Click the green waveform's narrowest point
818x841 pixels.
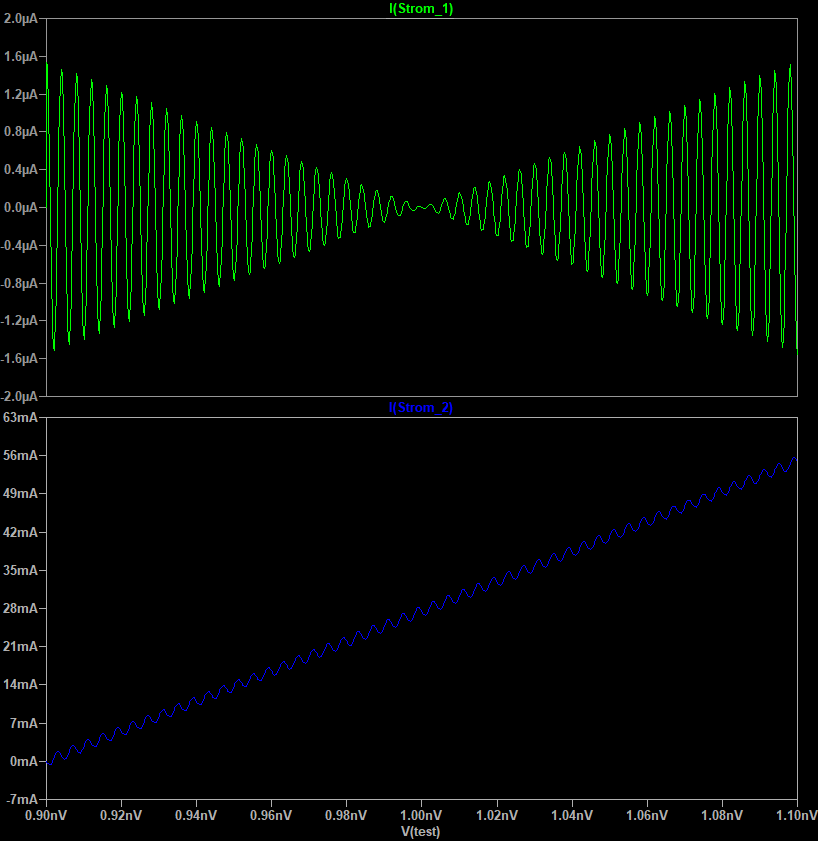tap(422, 208)
